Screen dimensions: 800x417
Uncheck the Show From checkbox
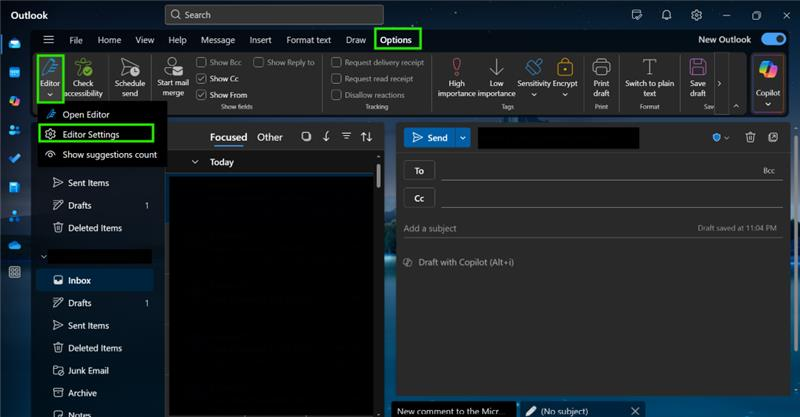(x=202, y=95)
